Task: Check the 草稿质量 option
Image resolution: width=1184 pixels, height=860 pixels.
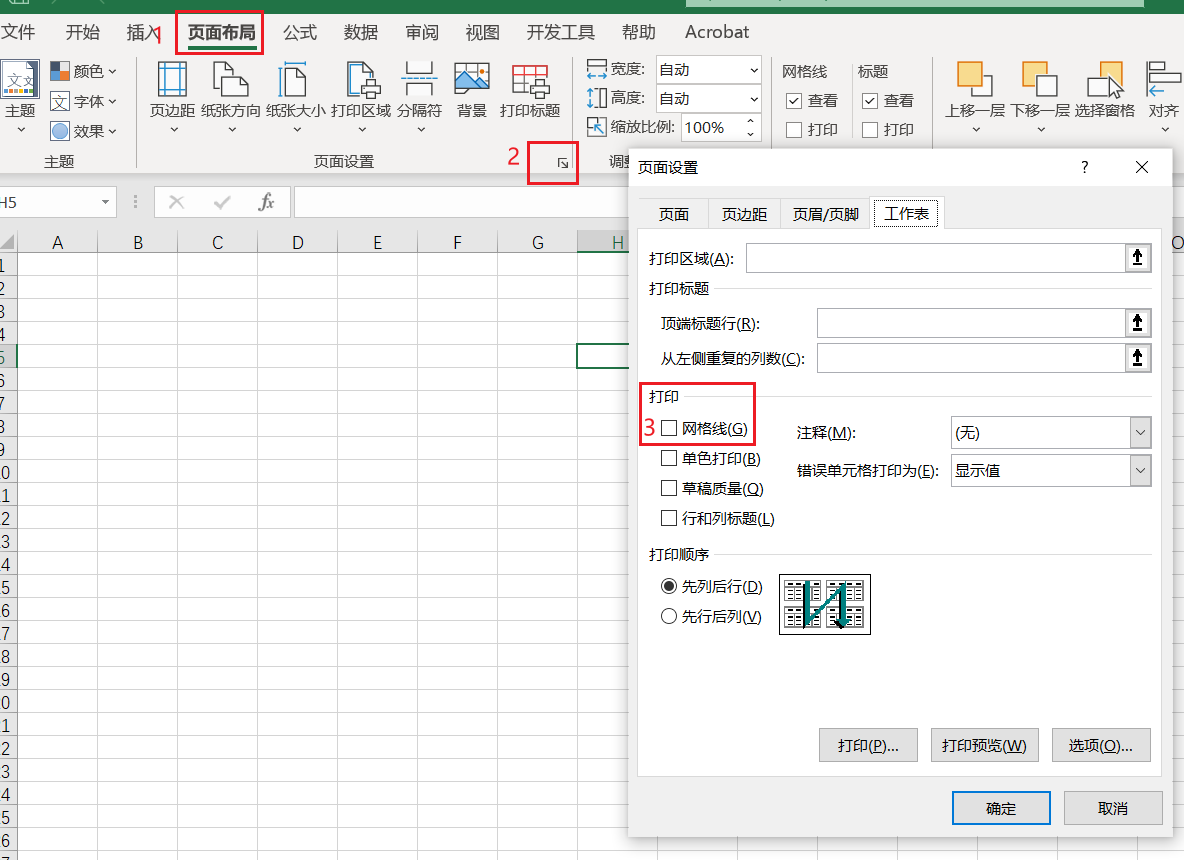Action: tap(669, 488)
